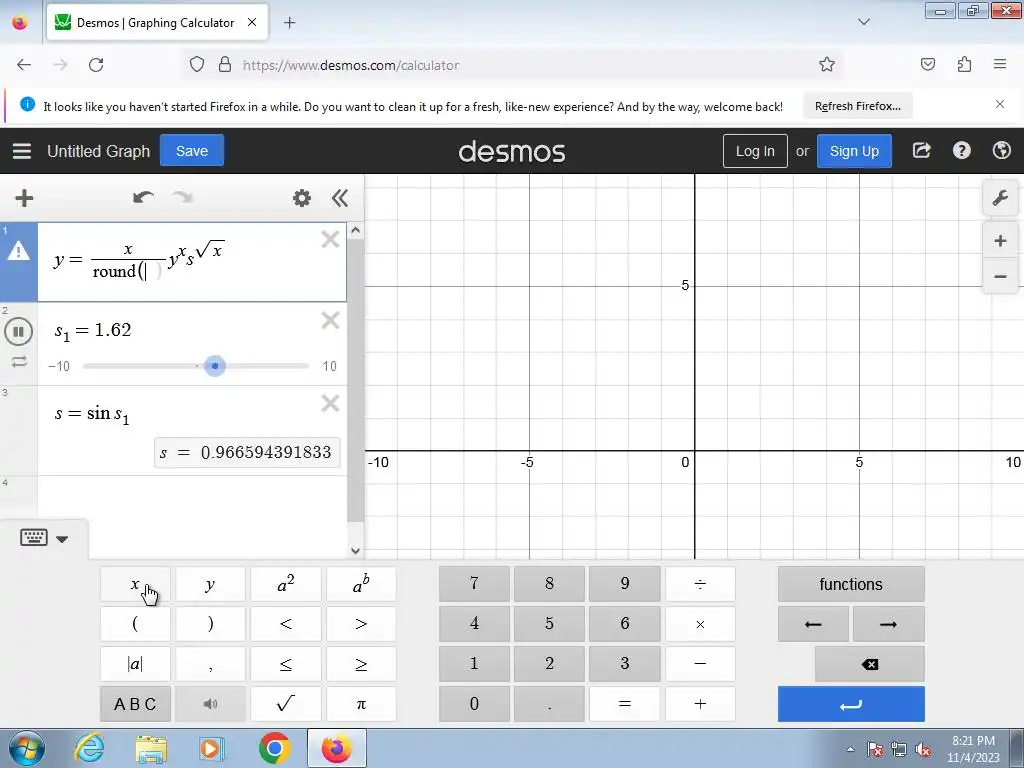
Task: Open a new browser tab
Action: 289,23
